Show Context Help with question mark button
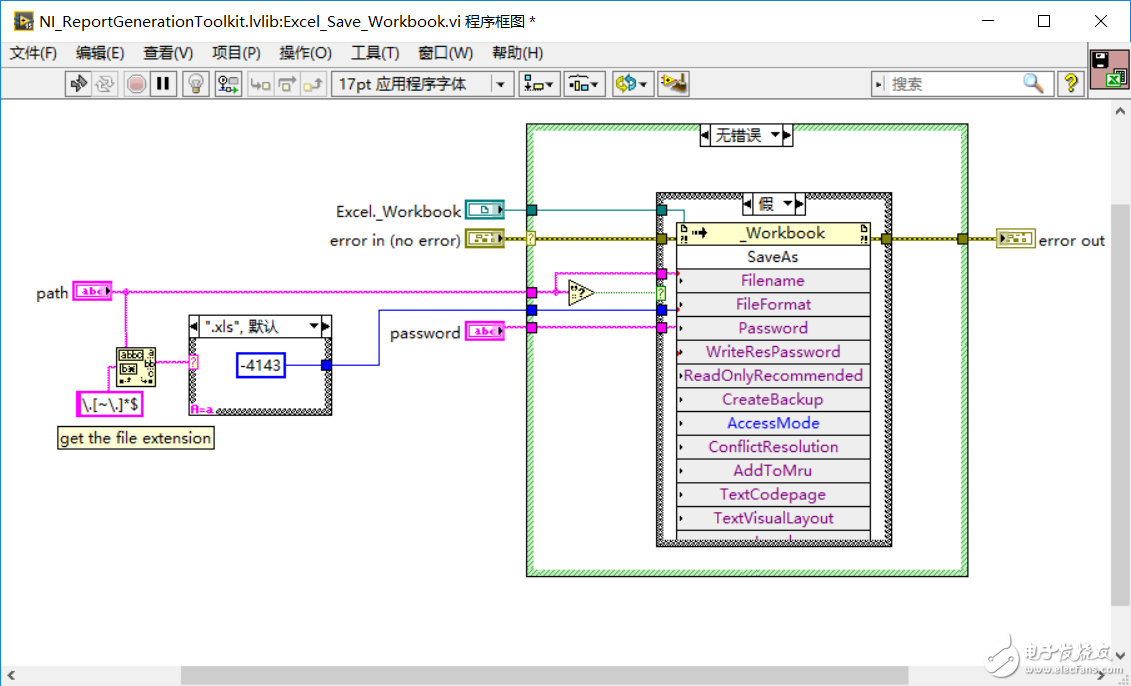Screen dimensions: 1131x686 [x=1070, y=84]
